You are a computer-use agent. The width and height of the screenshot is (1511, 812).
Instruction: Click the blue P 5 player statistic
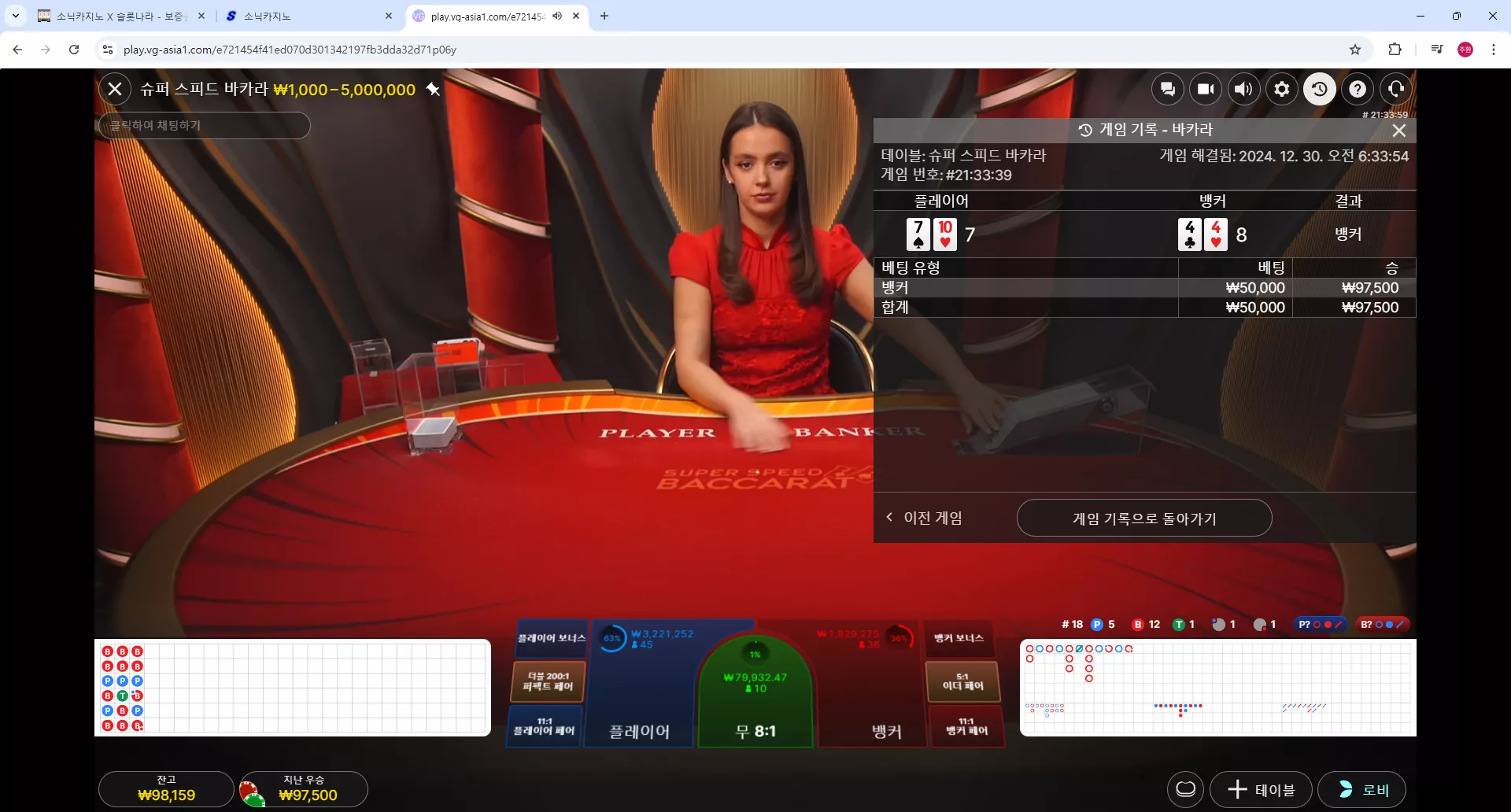tap(1103, 624)
